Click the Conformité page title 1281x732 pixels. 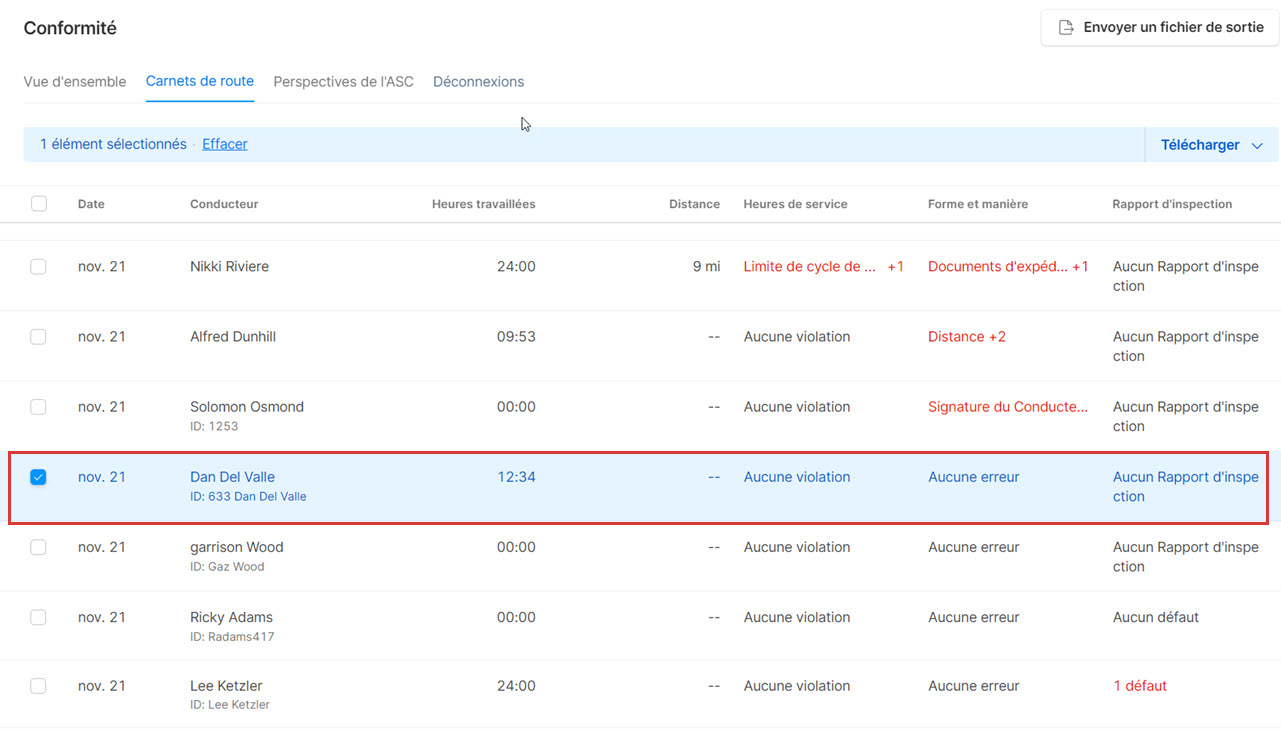tap(70, 28)
